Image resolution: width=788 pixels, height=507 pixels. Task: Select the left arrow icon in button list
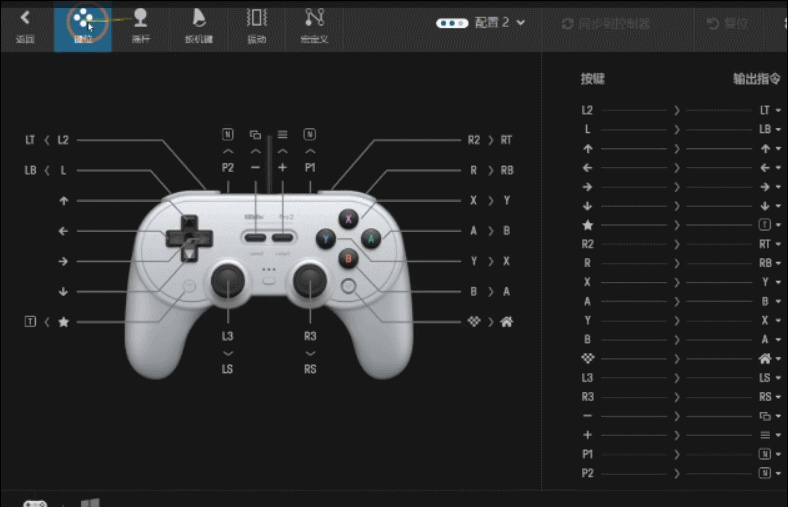click(587, 167)
